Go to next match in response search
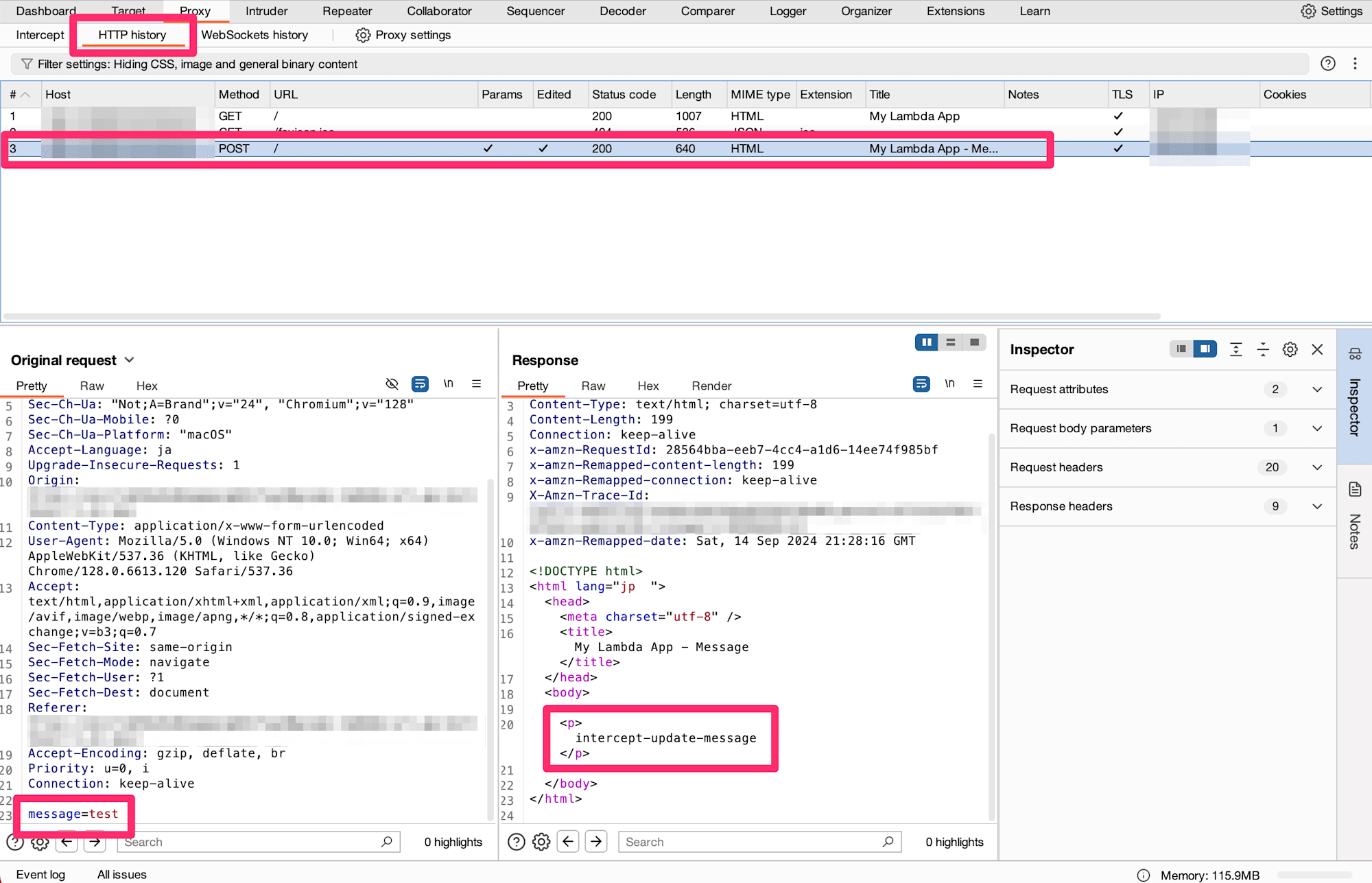 coord(596,842)
